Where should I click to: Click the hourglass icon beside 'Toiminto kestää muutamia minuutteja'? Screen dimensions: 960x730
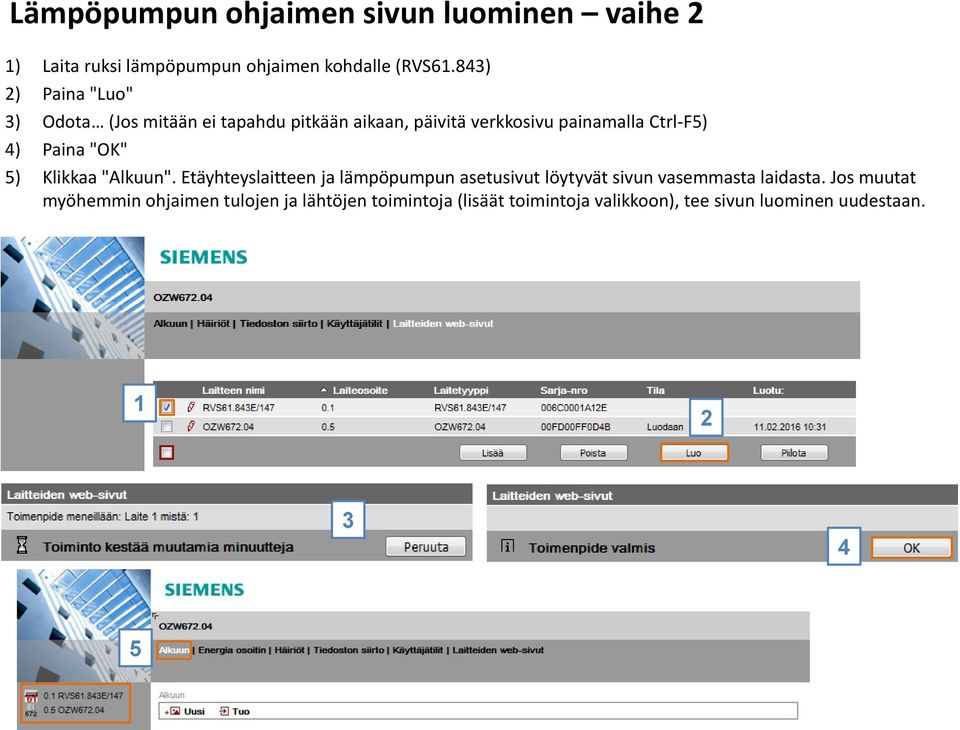[22, 545]
